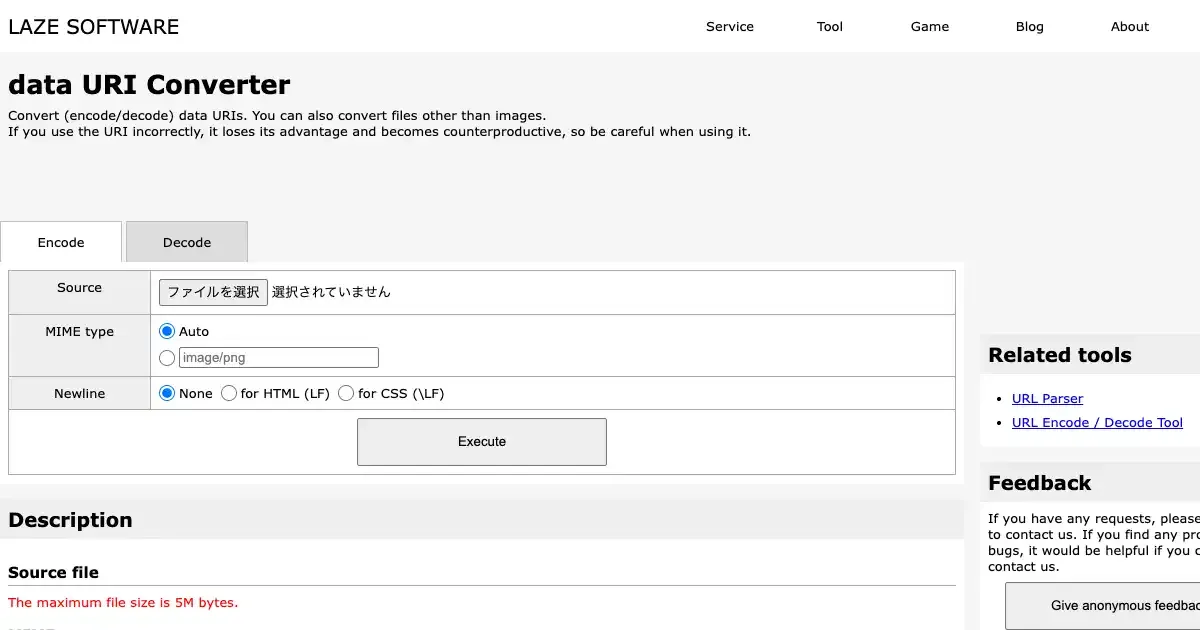The width and height of the screenshot is (1200, 630).
Task: Open the Blog page
Action: click(1029, 27)
